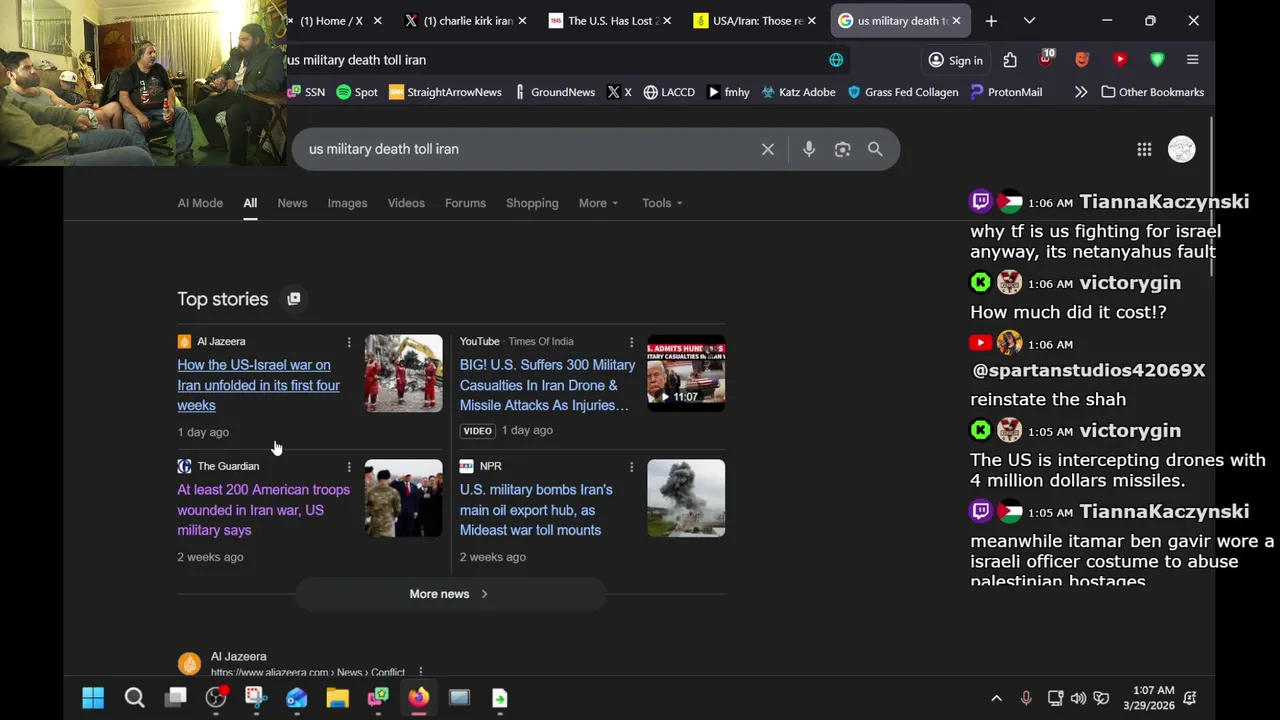Open three-dot menu for Al Jazeera story
This screenshot has width=1280, height=720.
[x=349, y=342]
